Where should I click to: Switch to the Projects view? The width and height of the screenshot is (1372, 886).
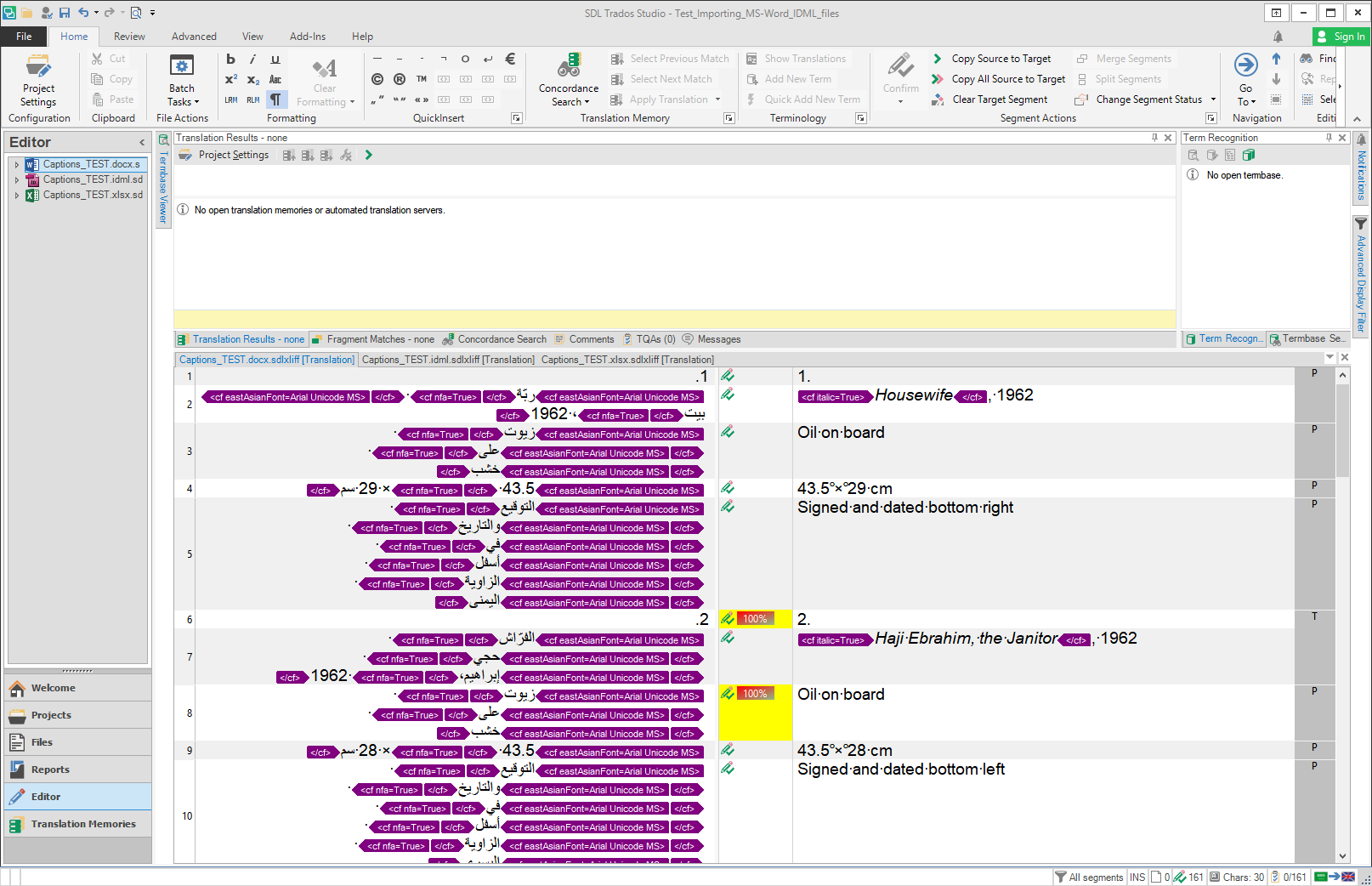(77, 715)
